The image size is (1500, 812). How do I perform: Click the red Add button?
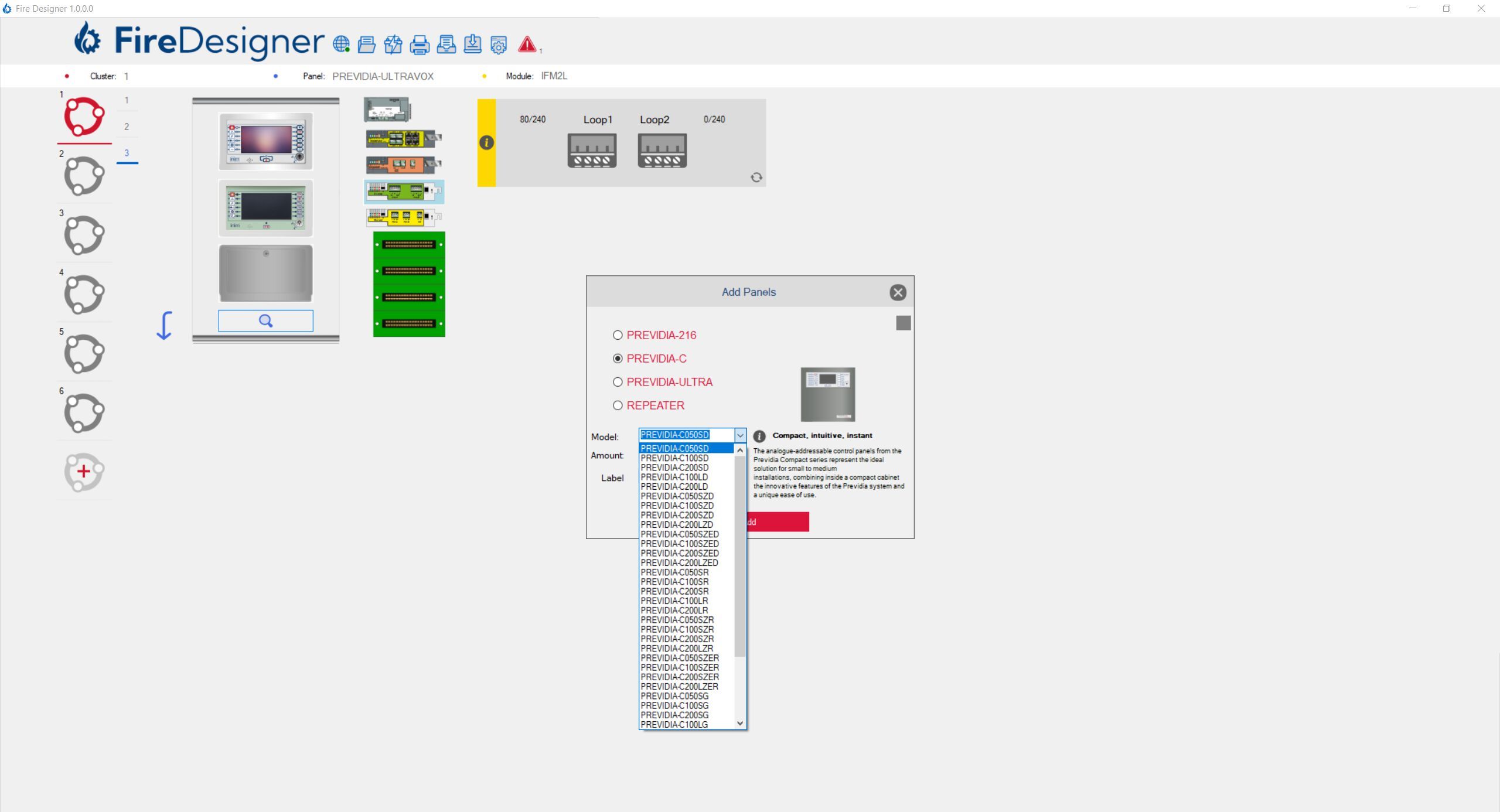pos(778,522)
